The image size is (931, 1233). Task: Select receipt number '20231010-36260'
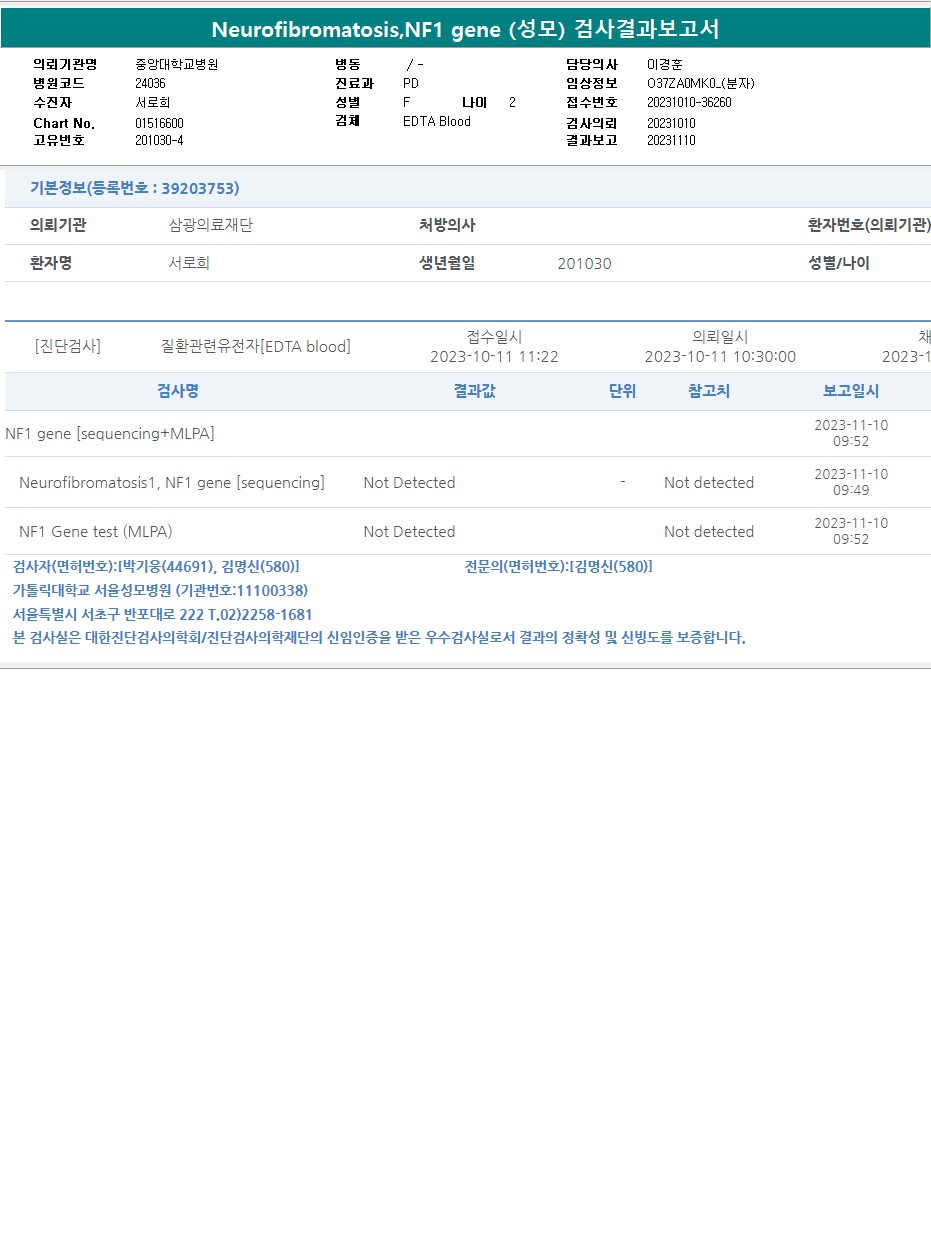(689, 102)
